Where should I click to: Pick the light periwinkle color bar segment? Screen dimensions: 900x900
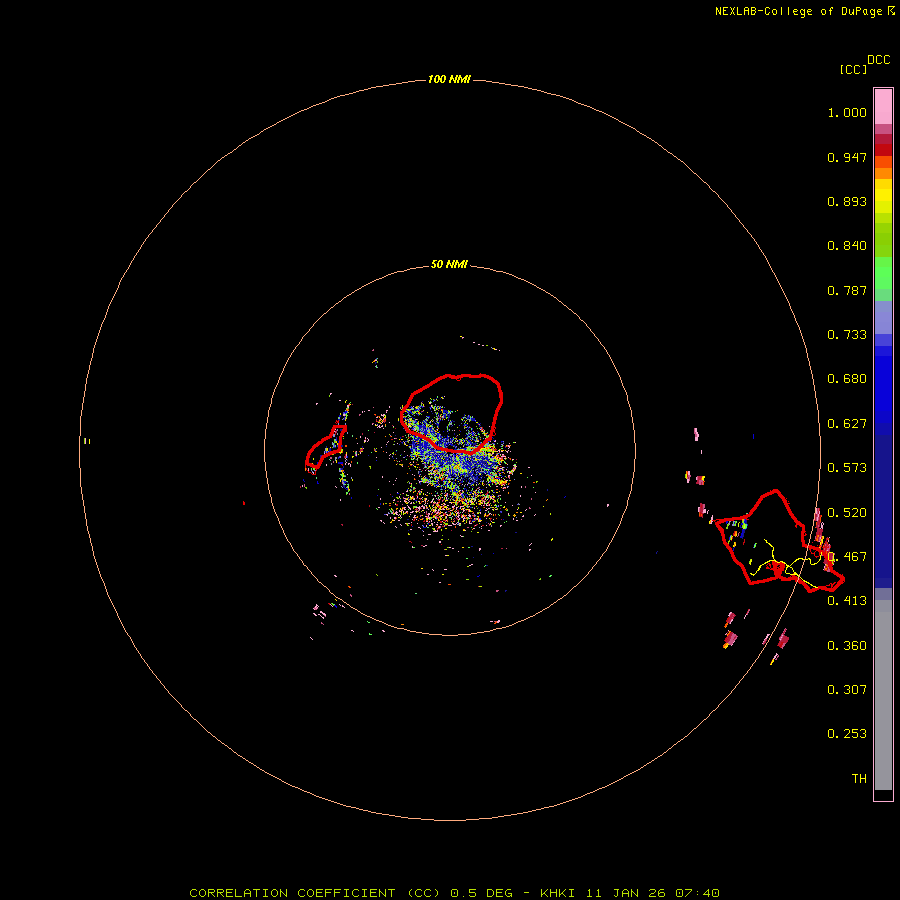883,317
